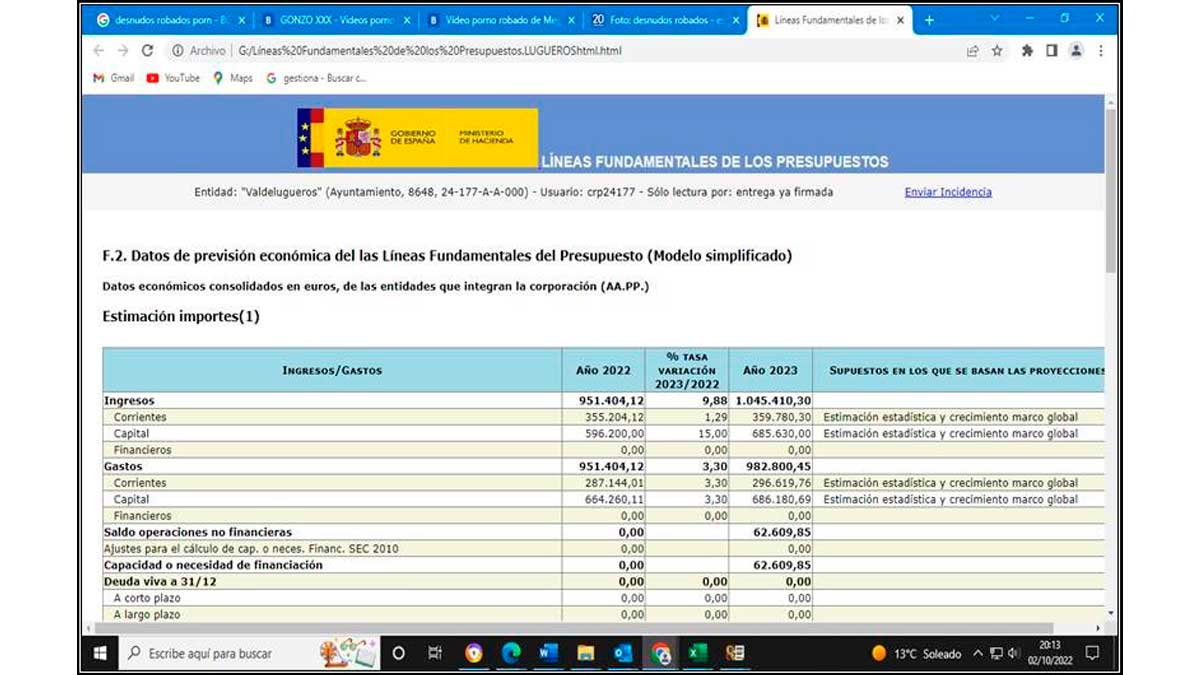Click the value 355.204,12
1200x675 pixels.
615,417
